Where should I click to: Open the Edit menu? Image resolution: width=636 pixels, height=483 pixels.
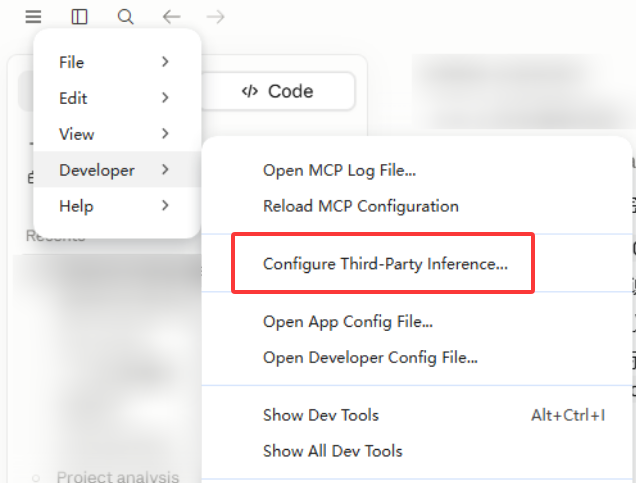pyautogui.click(x=117, y=98)
